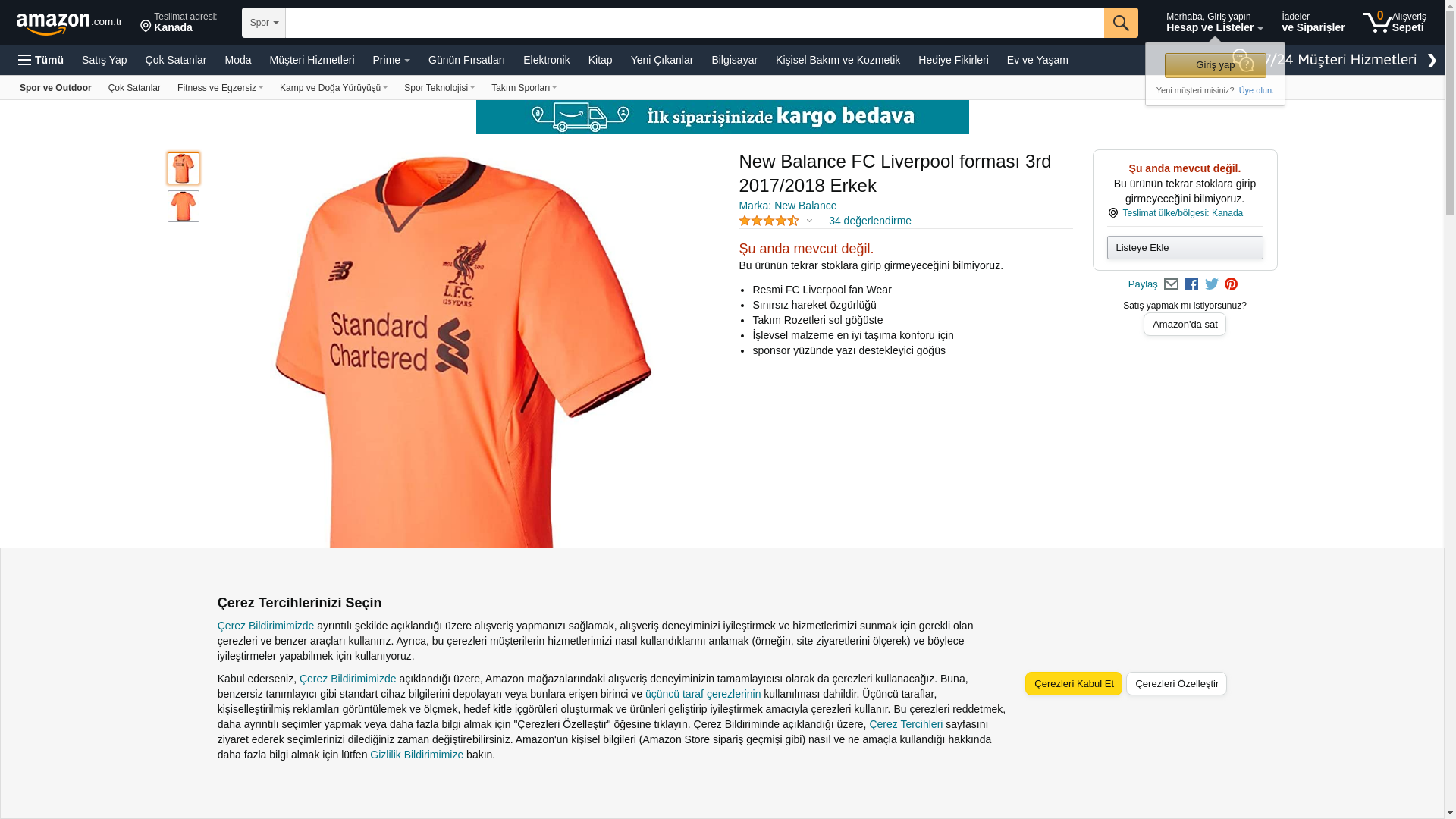
Task: Share product on Pinterest
Action: tap(1231, 284)
